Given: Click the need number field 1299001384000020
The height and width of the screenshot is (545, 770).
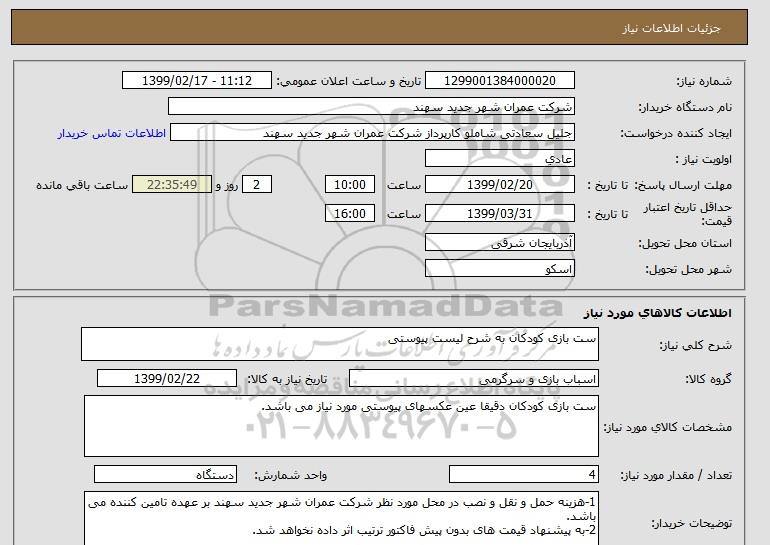Looking at the screenshot, I should pos(499,81).
